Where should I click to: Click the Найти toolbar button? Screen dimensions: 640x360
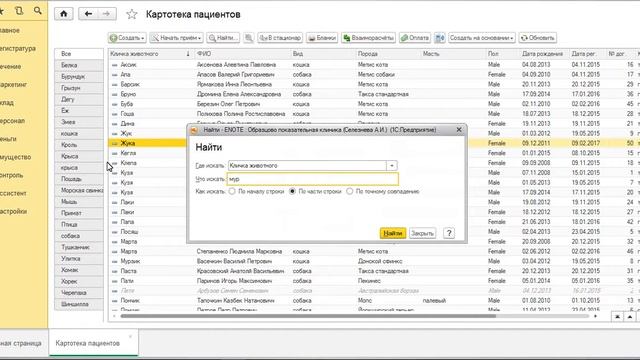point(223,38)
